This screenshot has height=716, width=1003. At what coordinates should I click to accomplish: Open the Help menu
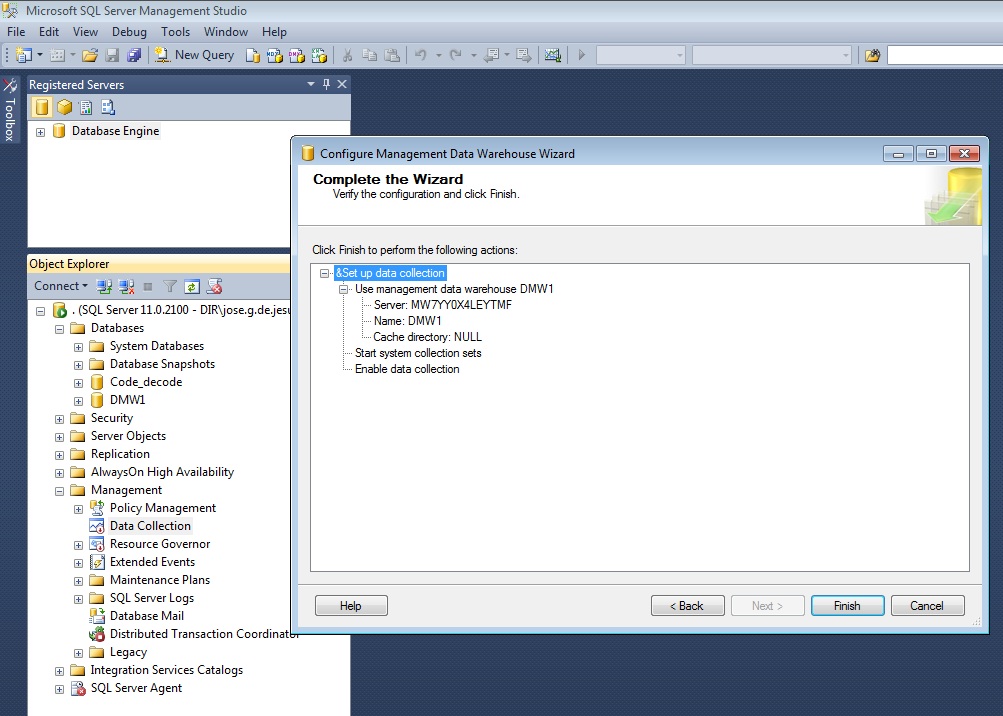point(274,31)
